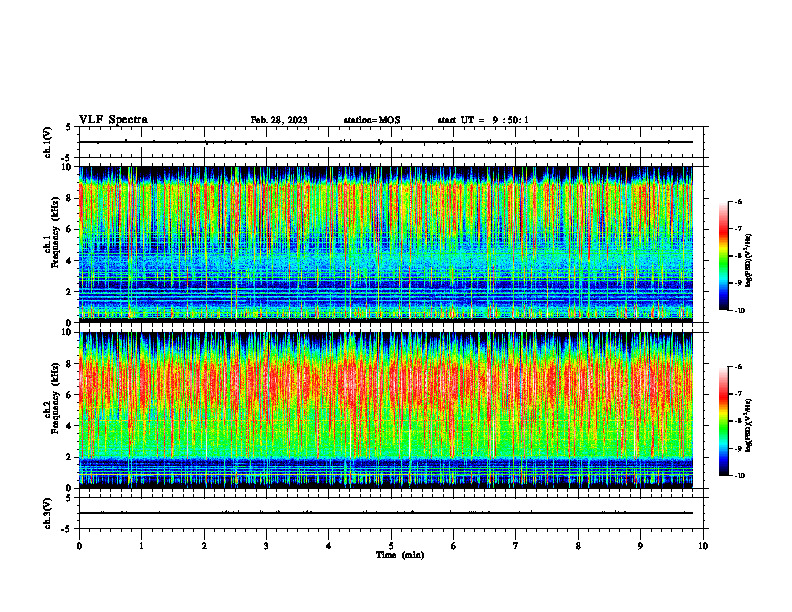Click the ch.2 spectrogram panel

[x=385, y=410]
